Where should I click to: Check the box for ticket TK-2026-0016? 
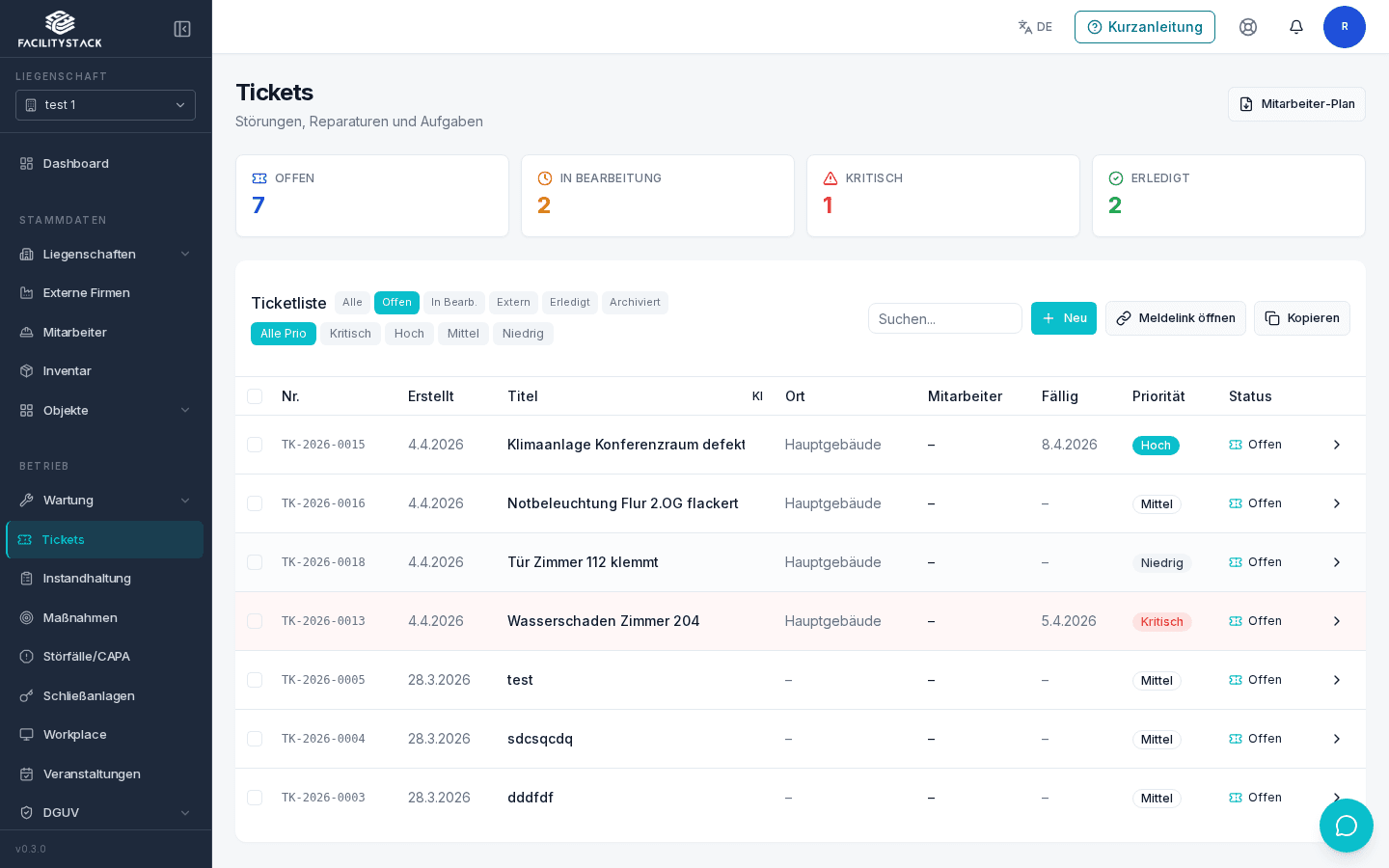pos(255,503)
